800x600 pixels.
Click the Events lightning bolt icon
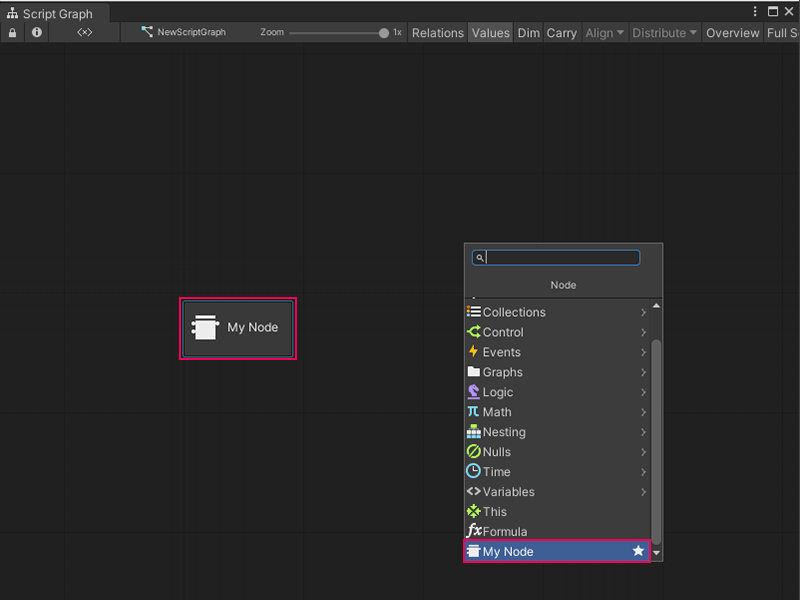(472, 352)
